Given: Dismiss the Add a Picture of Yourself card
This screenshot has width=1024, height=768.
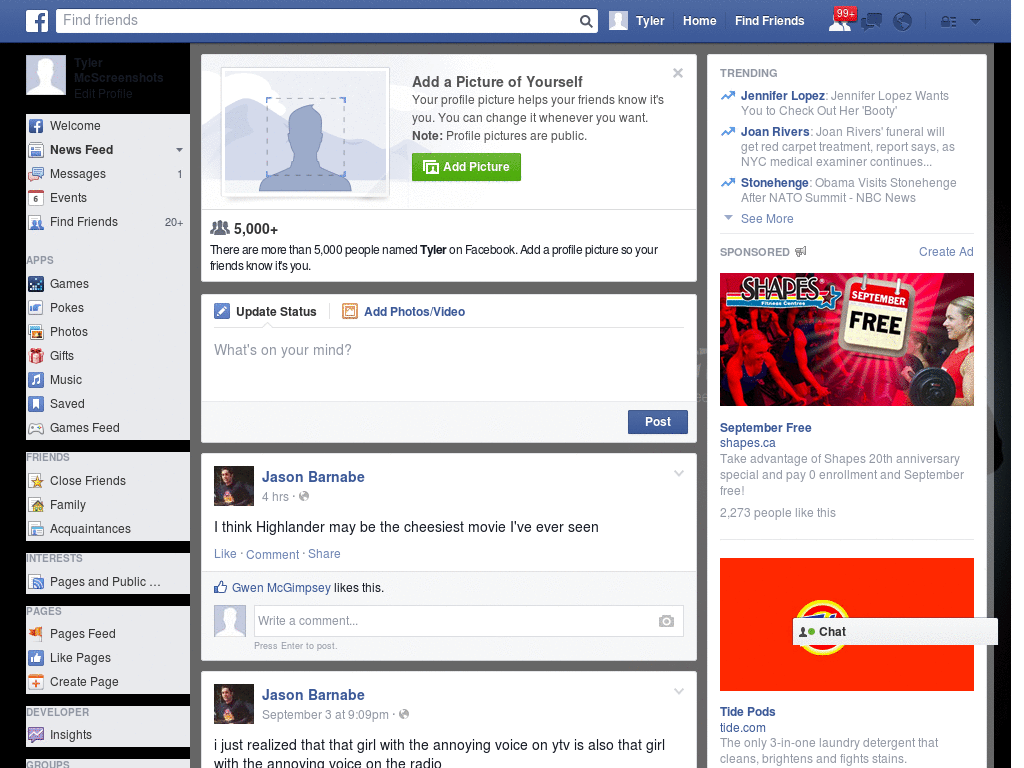Looking at the screenshot, I should pos(678,73).
